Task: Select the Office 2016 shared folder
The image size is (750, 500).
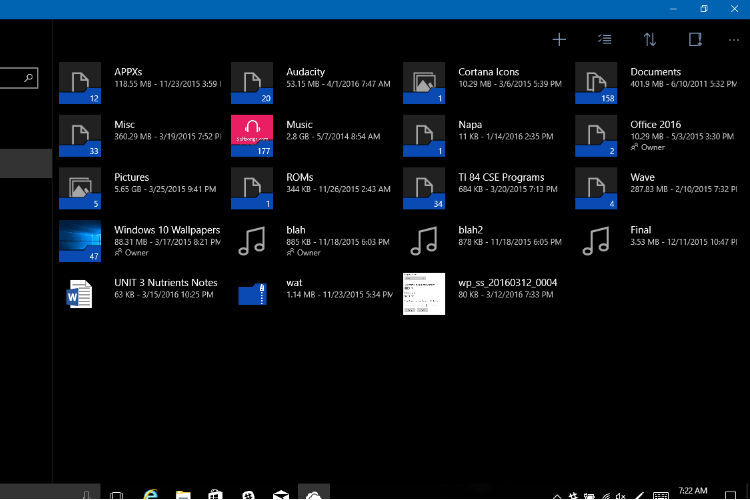Action: [x=596, y=135]
